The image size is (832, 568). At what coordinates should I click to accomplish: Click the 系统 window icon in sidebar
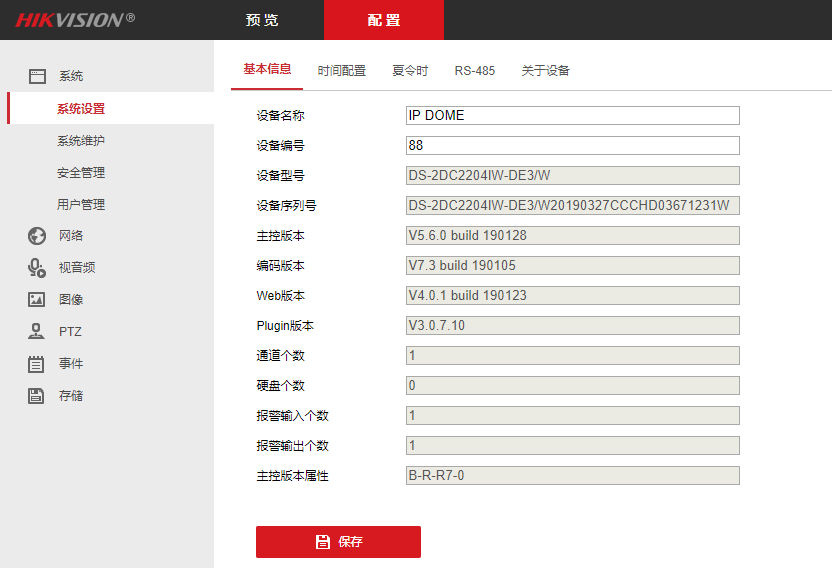37,76
